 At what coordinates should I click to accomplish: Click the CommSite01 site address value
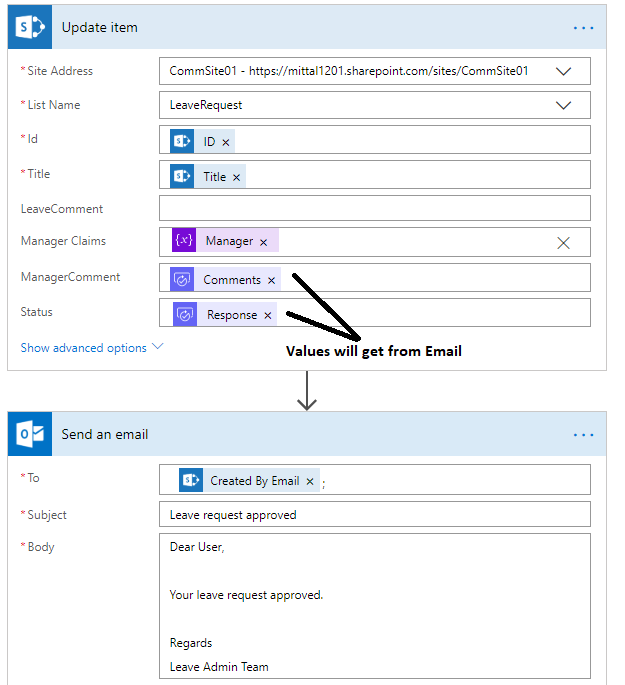(x=349, y=71)
